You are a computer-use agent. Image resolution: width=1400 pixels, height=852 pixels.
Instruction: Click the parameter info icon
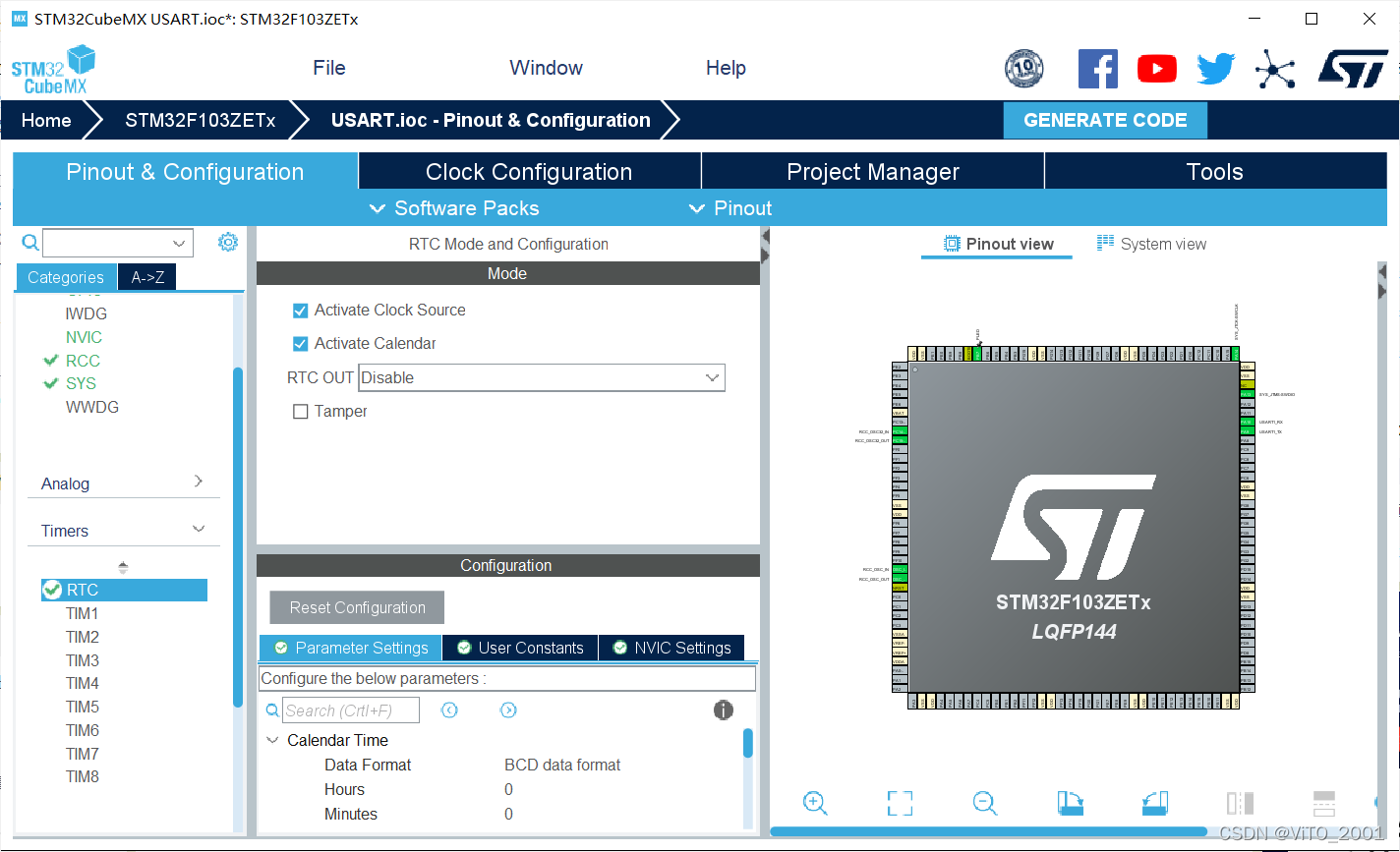tap(724, 710)
